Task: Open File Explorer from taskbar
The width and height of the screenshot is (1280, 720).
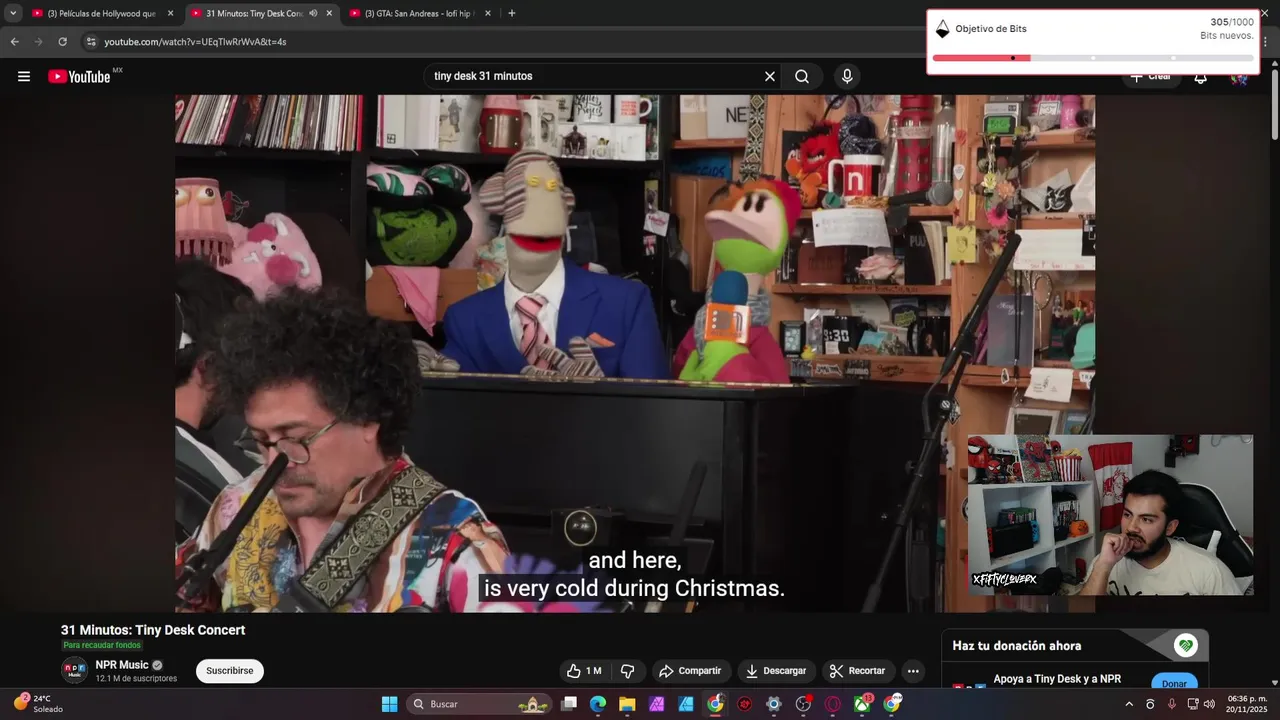Action: click(x=627, y=704)
